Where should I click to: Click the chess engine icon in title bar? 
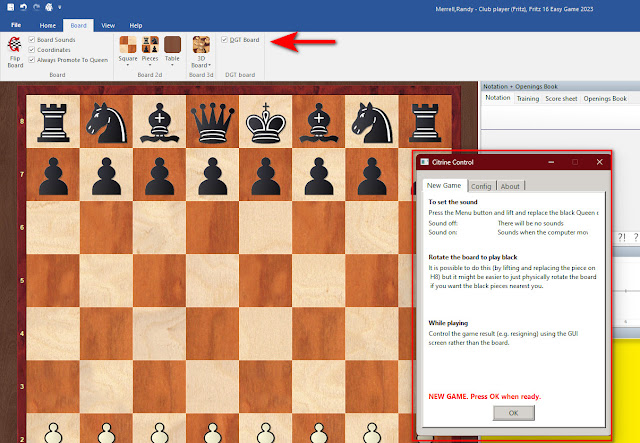(x=49, y=7)
